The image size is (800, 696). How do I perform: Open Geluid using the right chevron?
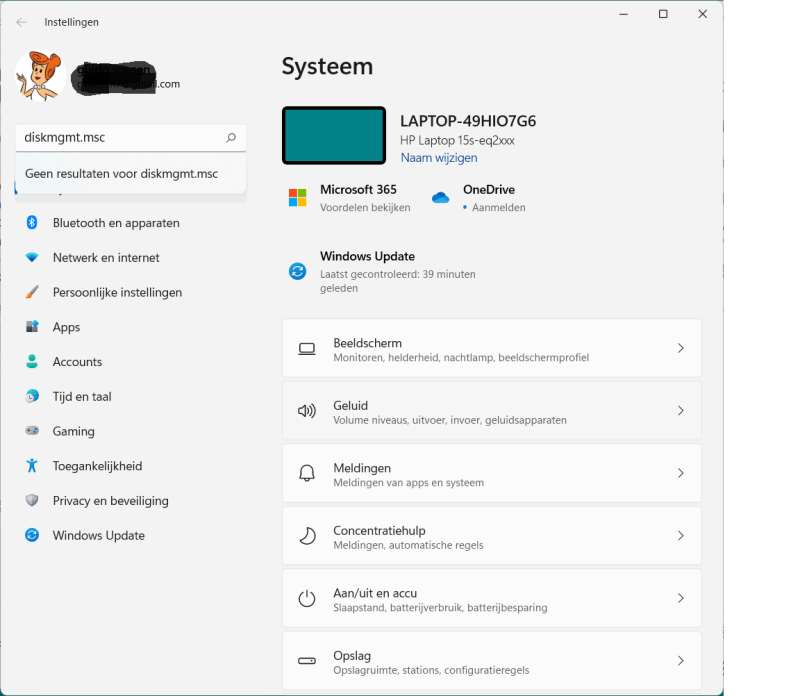click(680, 411)
